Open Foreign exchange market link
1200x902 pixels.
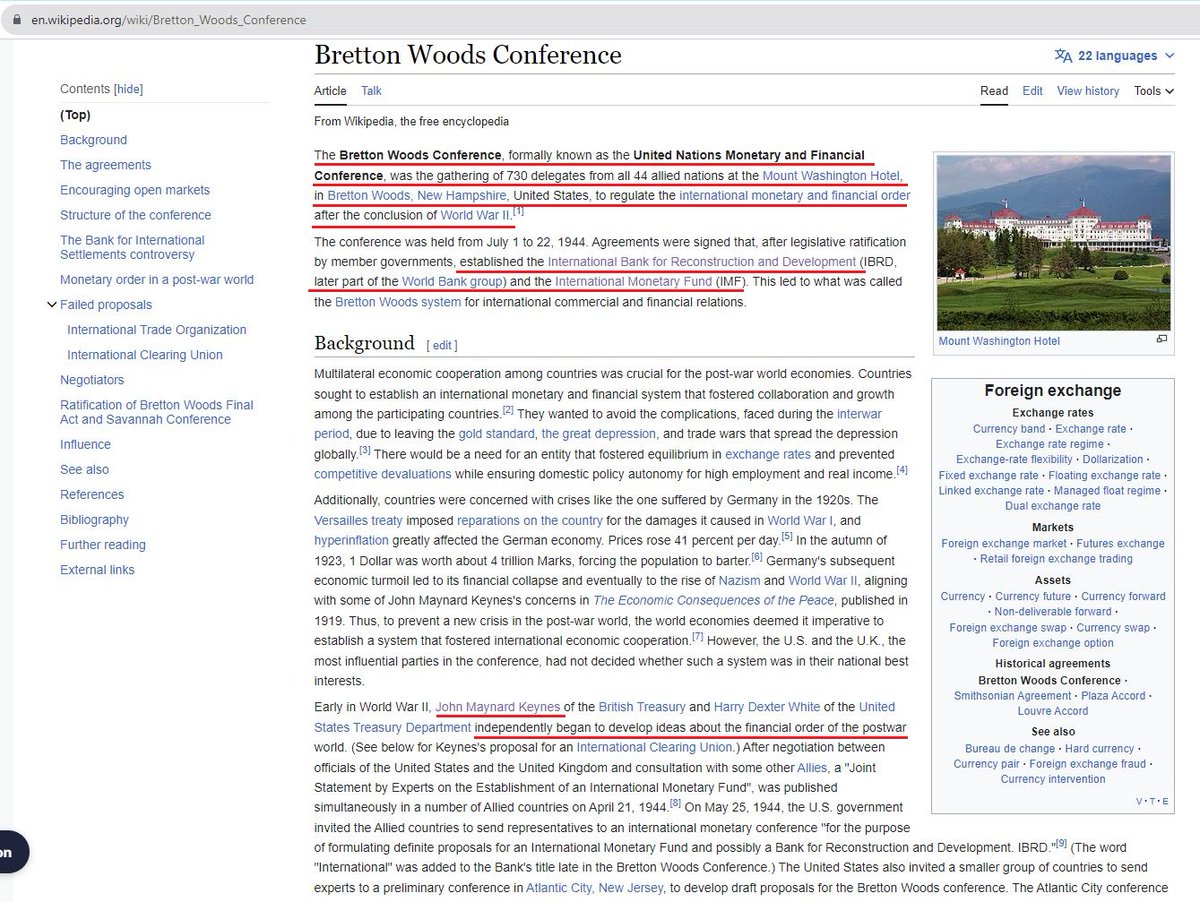(1004, 544)
